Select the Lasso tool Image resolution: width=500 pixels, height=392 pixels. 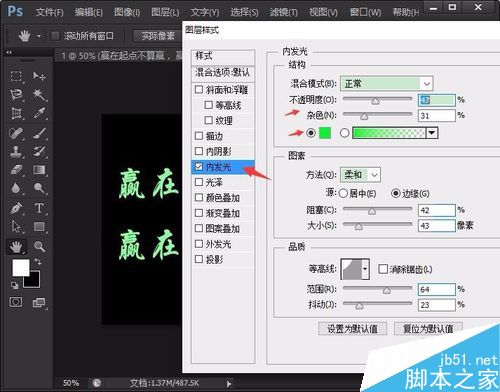[16, 95]
